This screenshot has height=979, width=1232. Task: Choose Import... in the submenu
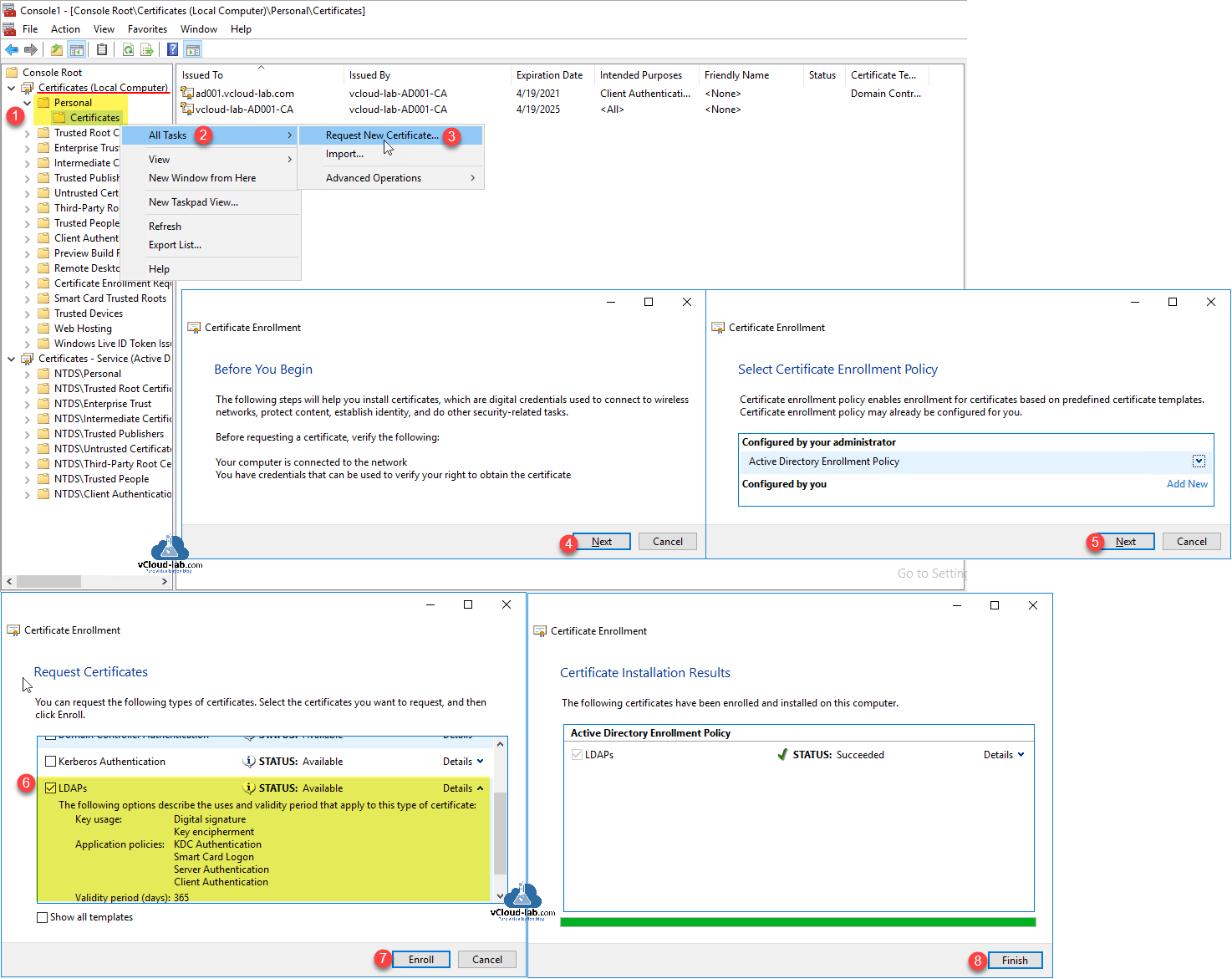391,154
